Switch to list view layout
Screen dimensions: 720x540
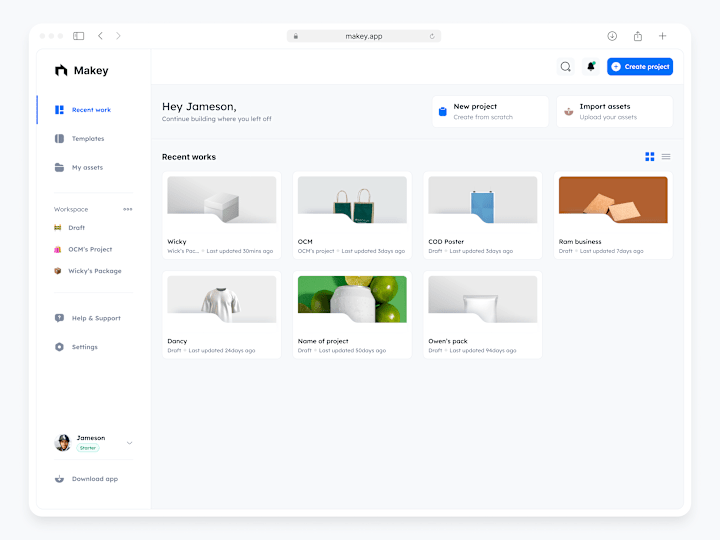click(666, 157)
